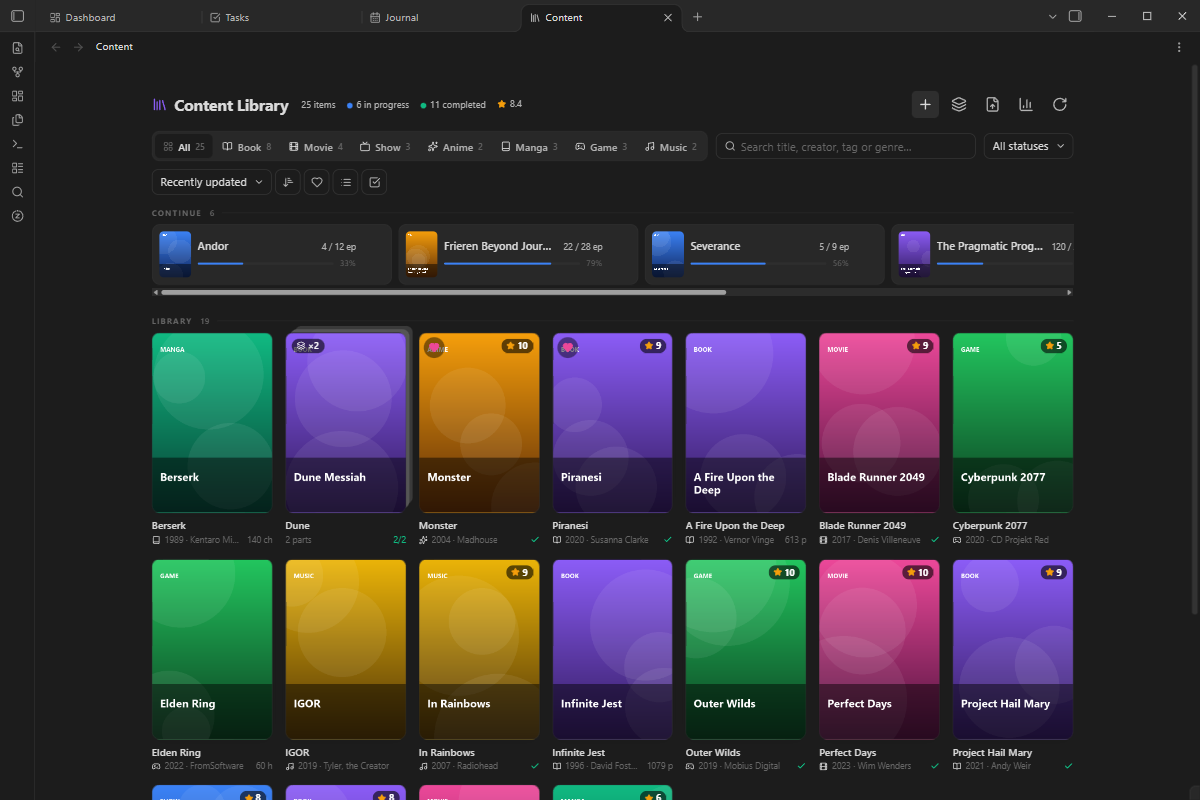
Task: Click the Continue row horizontal scrollbar
Action: click(x=443, y=292)
